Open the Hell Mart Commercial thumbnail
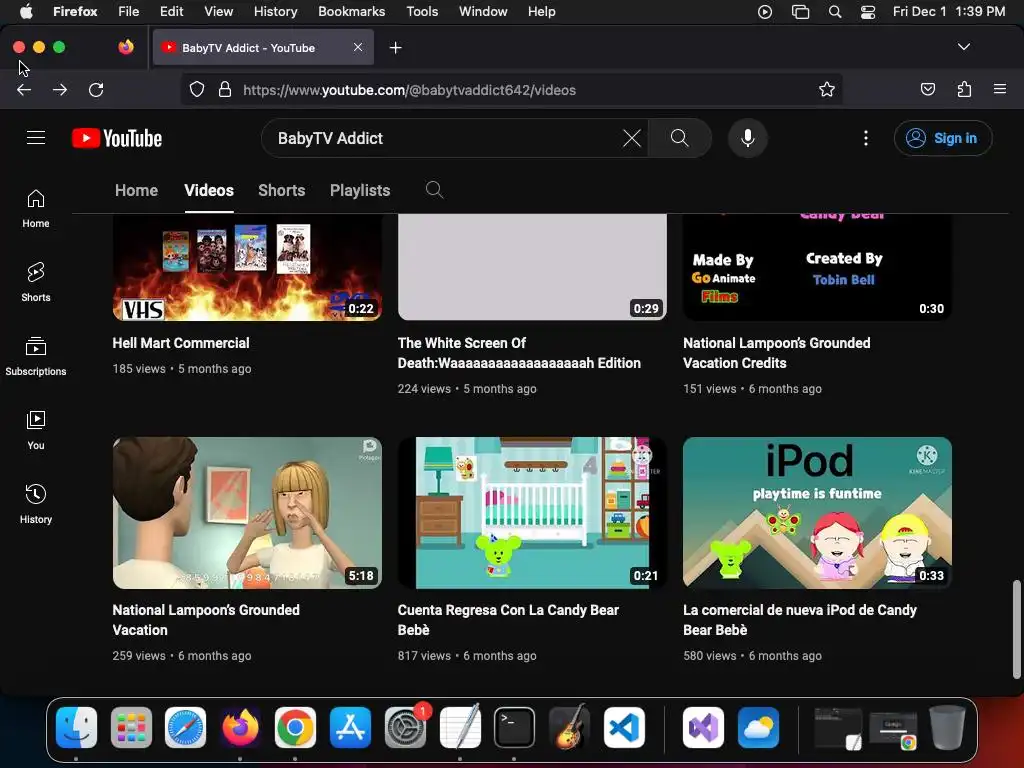1024x768 pixels. (x=247, y=267)
